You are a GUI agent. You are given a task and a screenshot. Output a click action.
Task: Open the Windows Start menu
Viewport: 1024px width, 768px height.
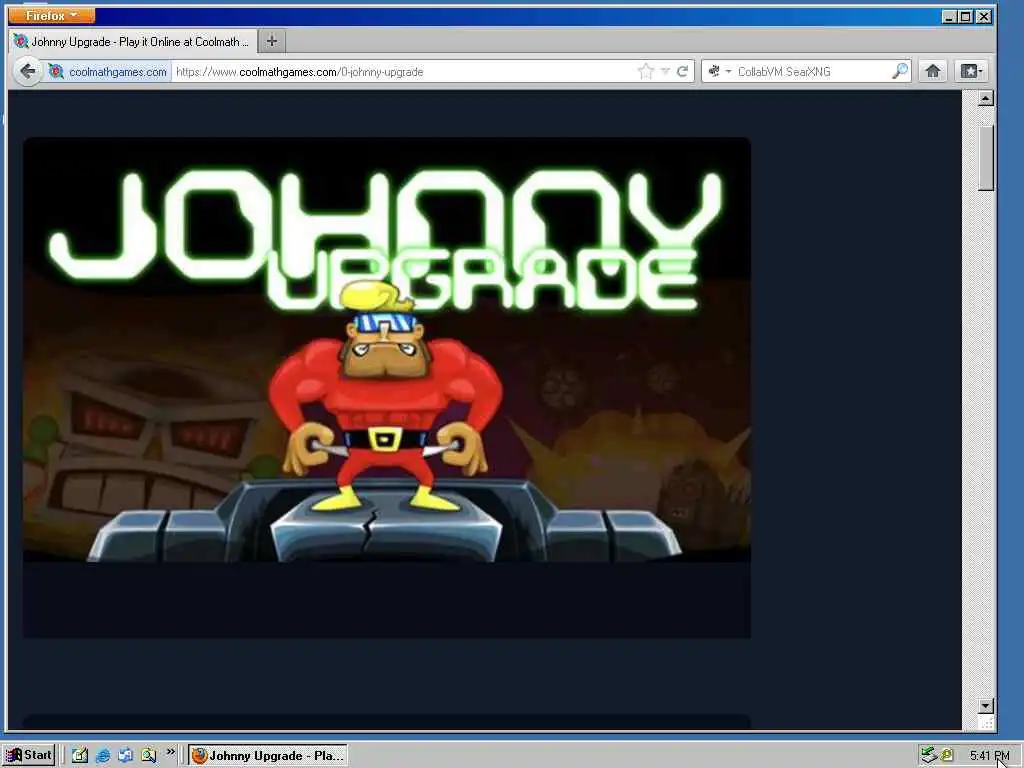[x=29, y=755]
